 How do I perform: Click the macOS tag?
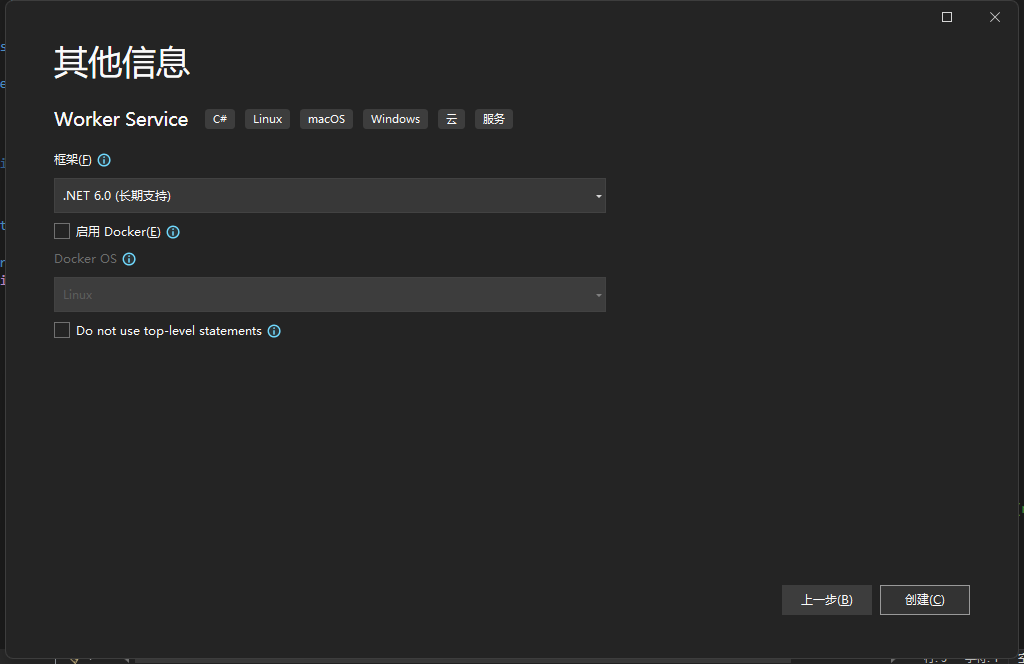pos(327,119)
